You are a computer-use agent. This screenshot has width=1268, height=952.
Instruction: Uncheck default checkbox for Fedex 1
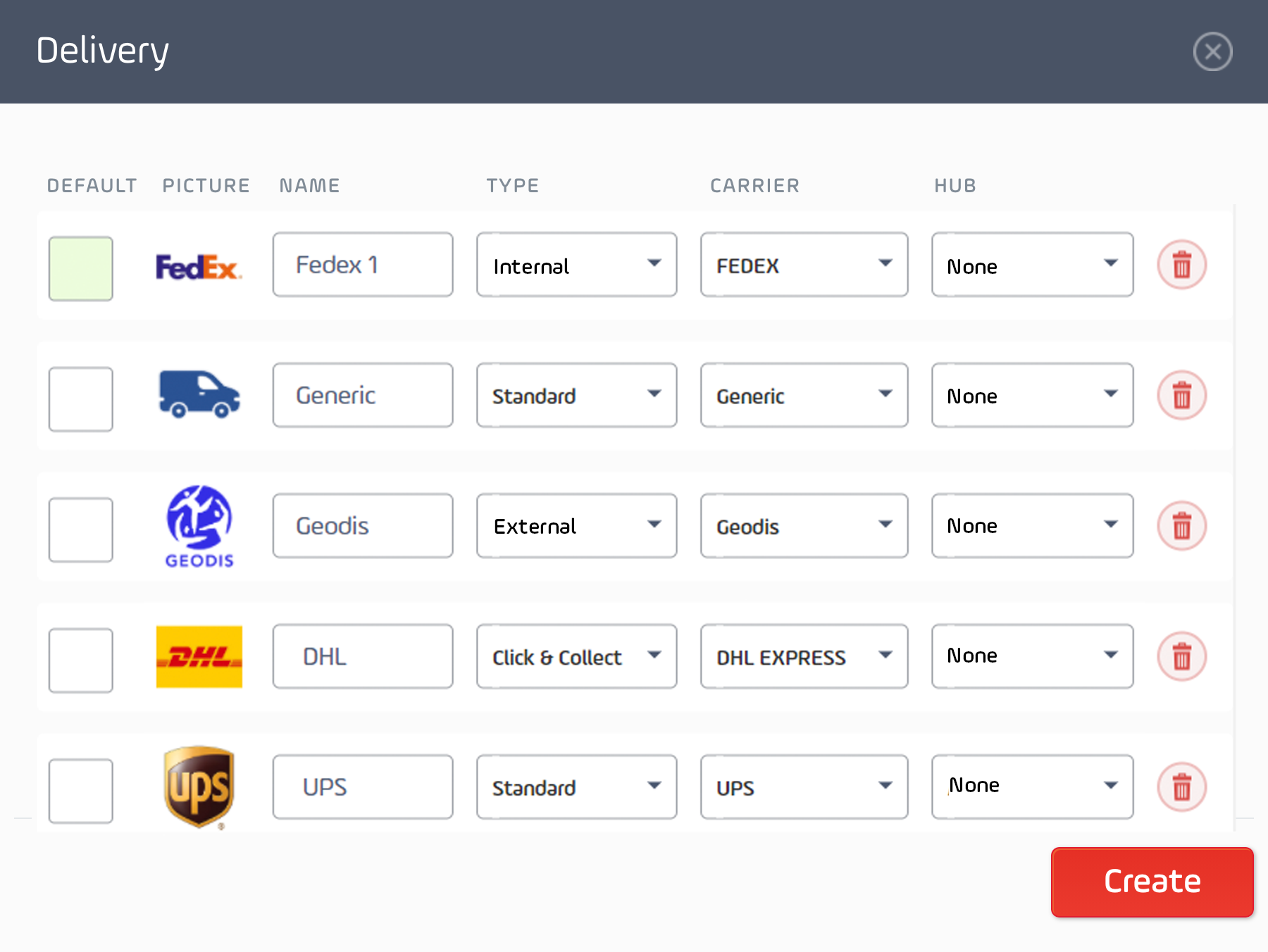pos(81,268)
